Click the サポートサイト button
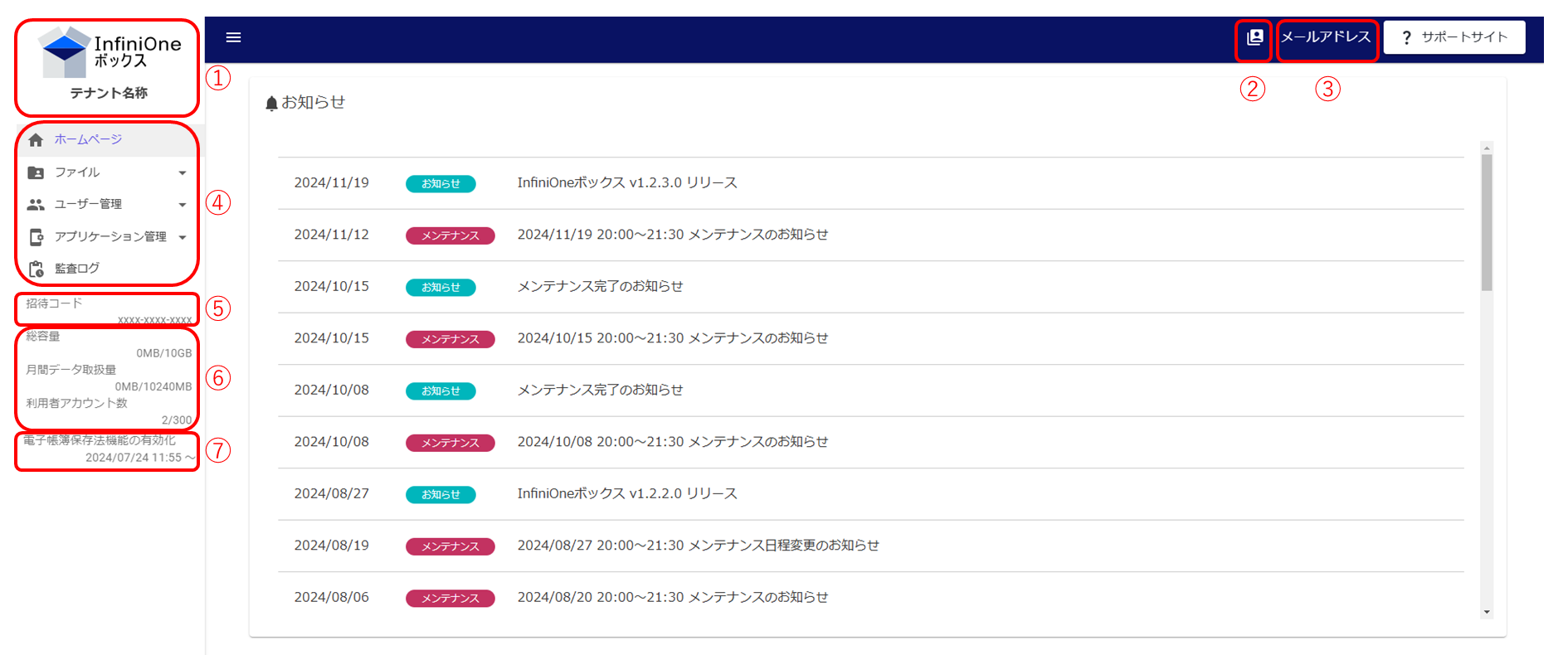The image size is (1568, 655). (1454, 37)
